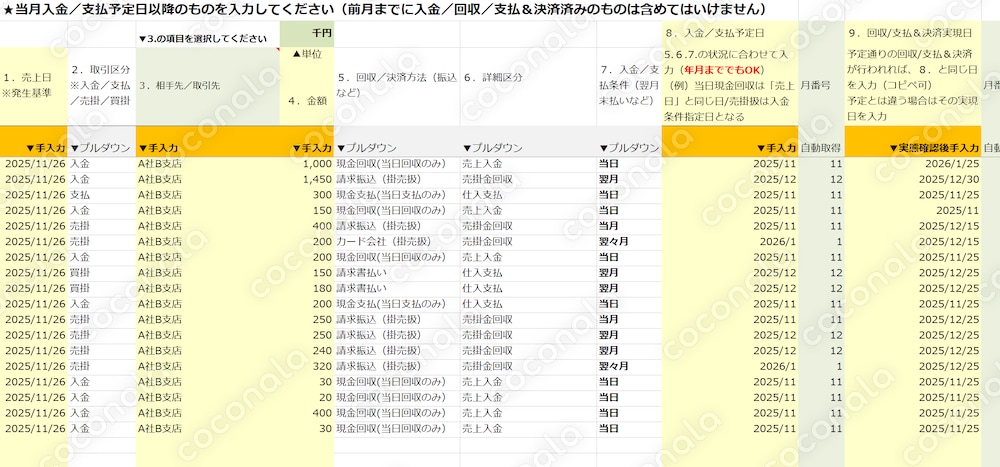Click sale date 2025/11/26 in the 1,000 row

[34, 164]
